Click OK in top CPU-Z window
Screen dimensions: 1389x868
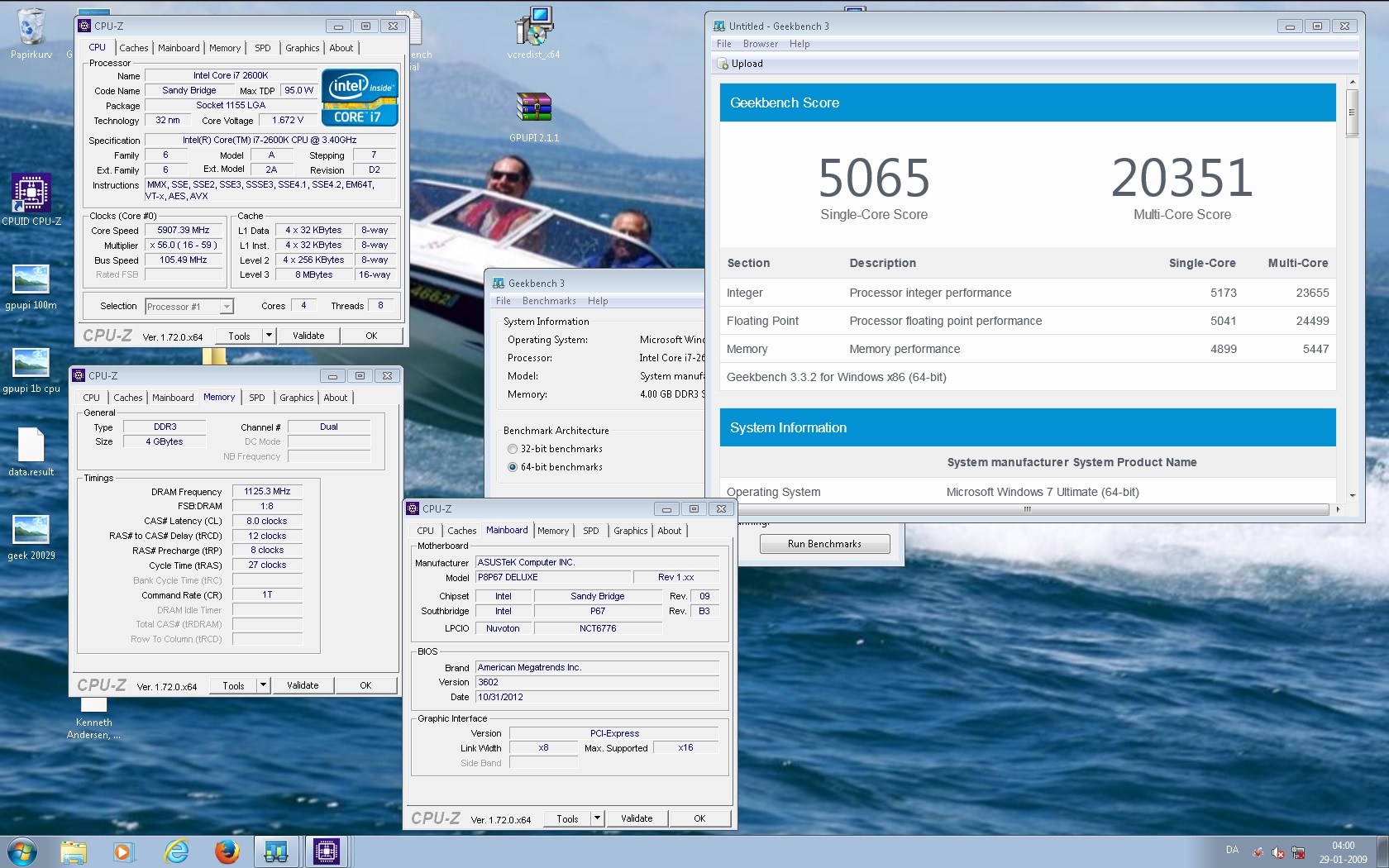(x=371, y=336)
